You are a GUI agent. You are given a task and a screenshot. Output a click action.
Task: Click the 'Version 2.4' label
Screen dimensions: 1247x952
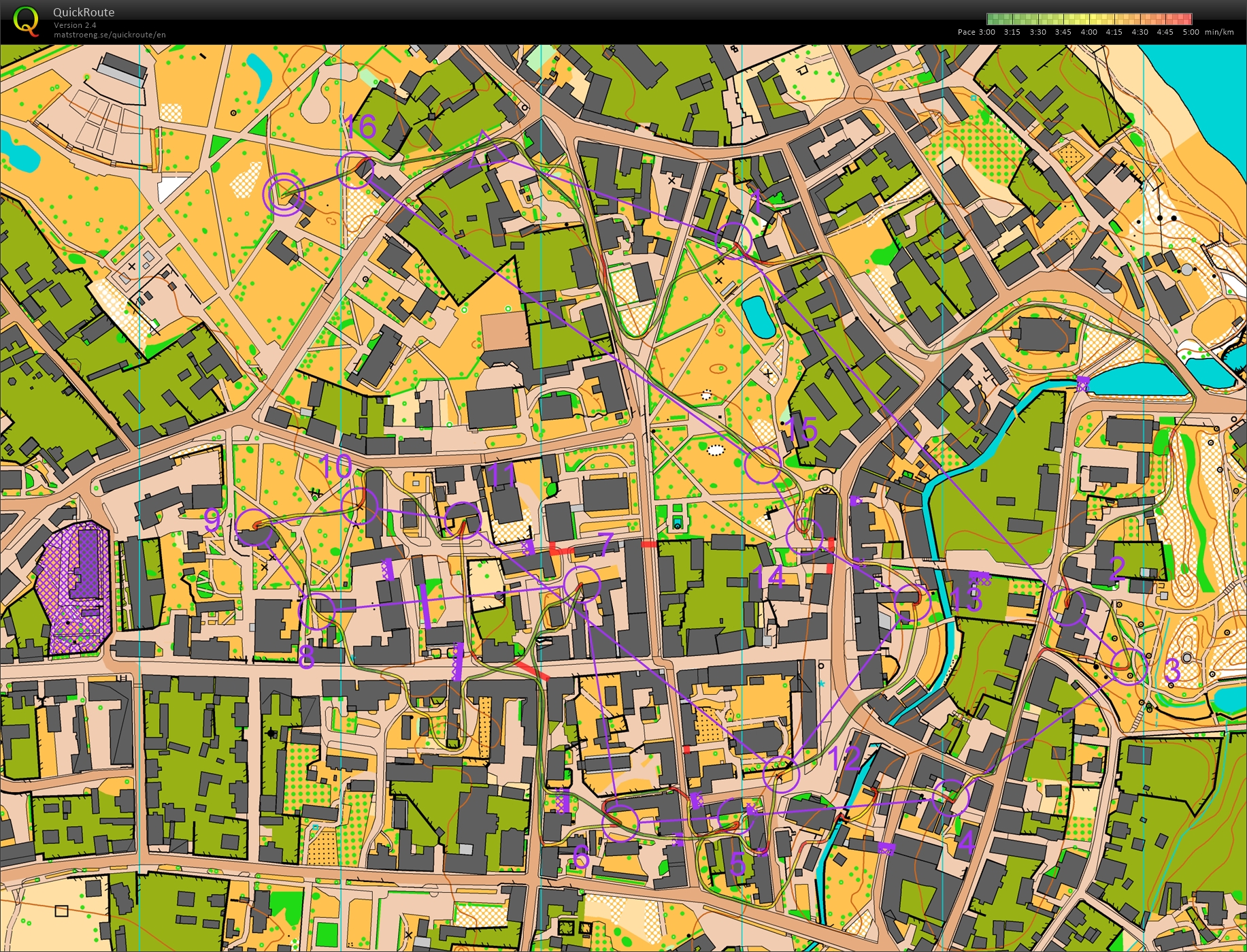75,25
